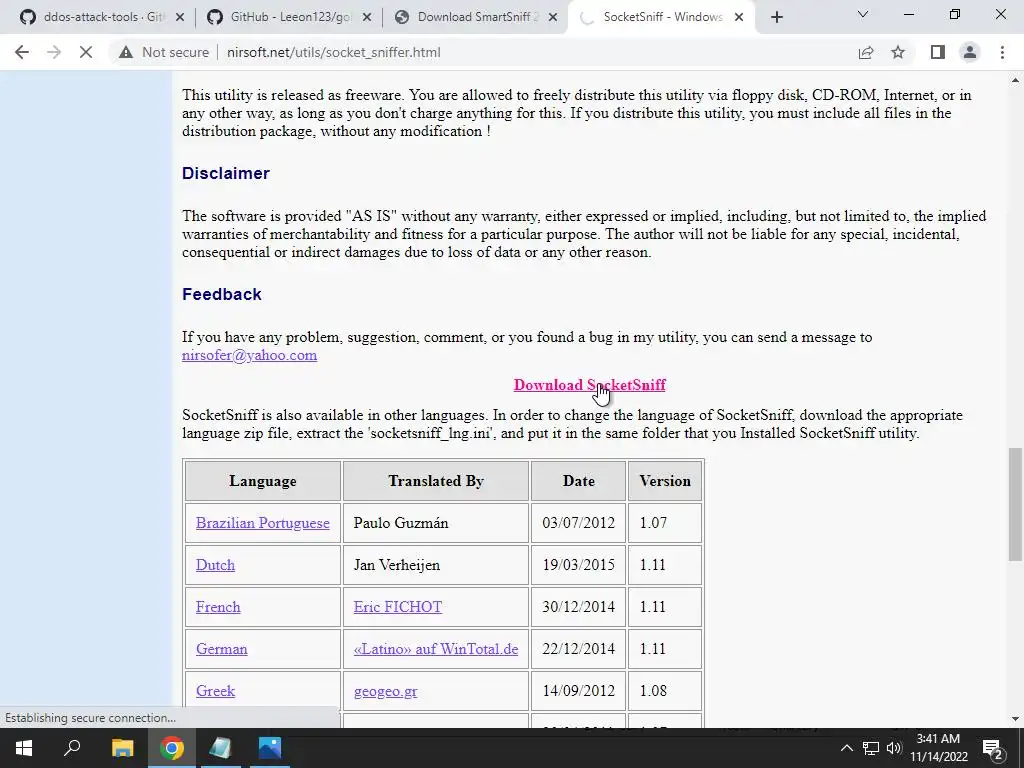Click the scrollbar up arrow
This screenshot has width=1024, height=768.
tap(1014, 80)
